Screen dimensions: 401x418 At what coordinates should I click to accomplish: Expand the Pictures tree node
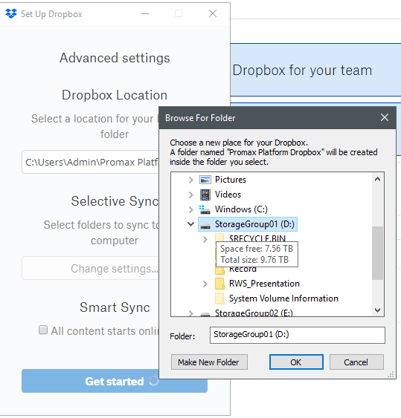(191, 180)
